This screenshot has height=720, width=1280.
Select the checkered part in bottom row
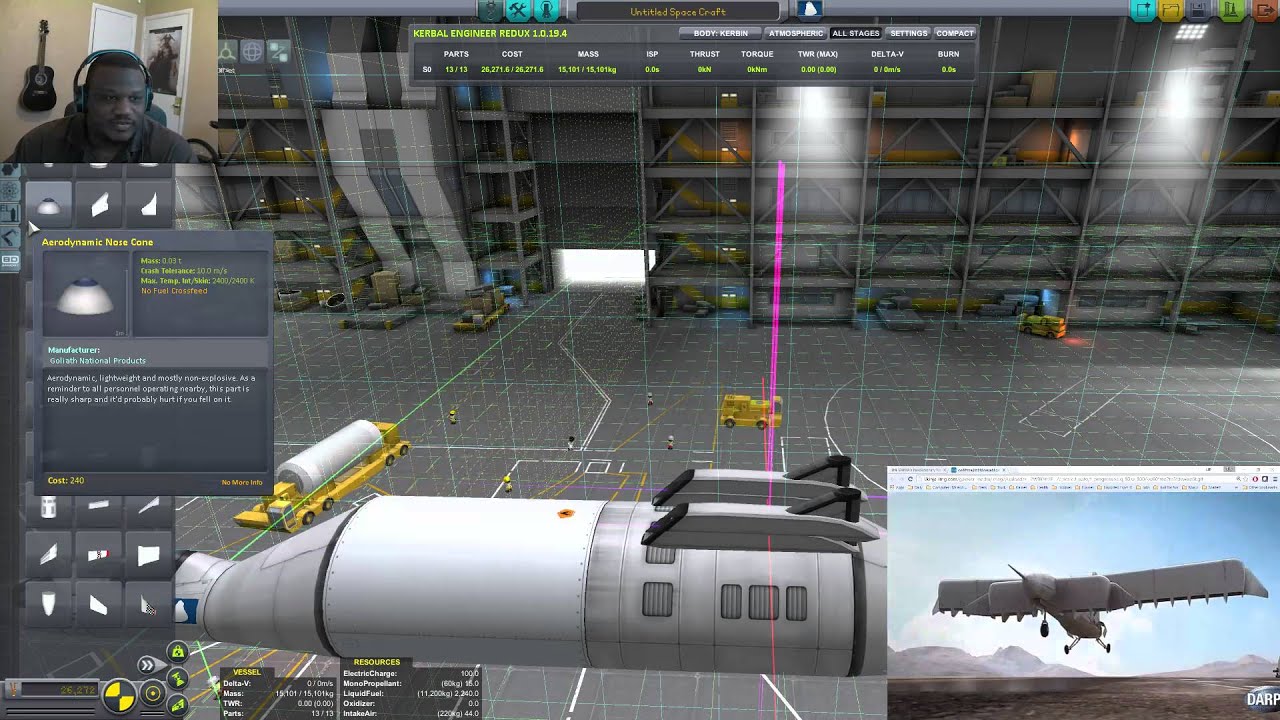pos(149,604)
